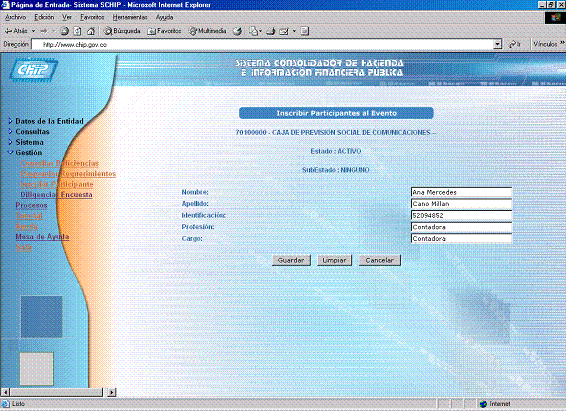Screen dimensions: 566x411
Task: Click the Limpiar button
Action: (334, 260)
